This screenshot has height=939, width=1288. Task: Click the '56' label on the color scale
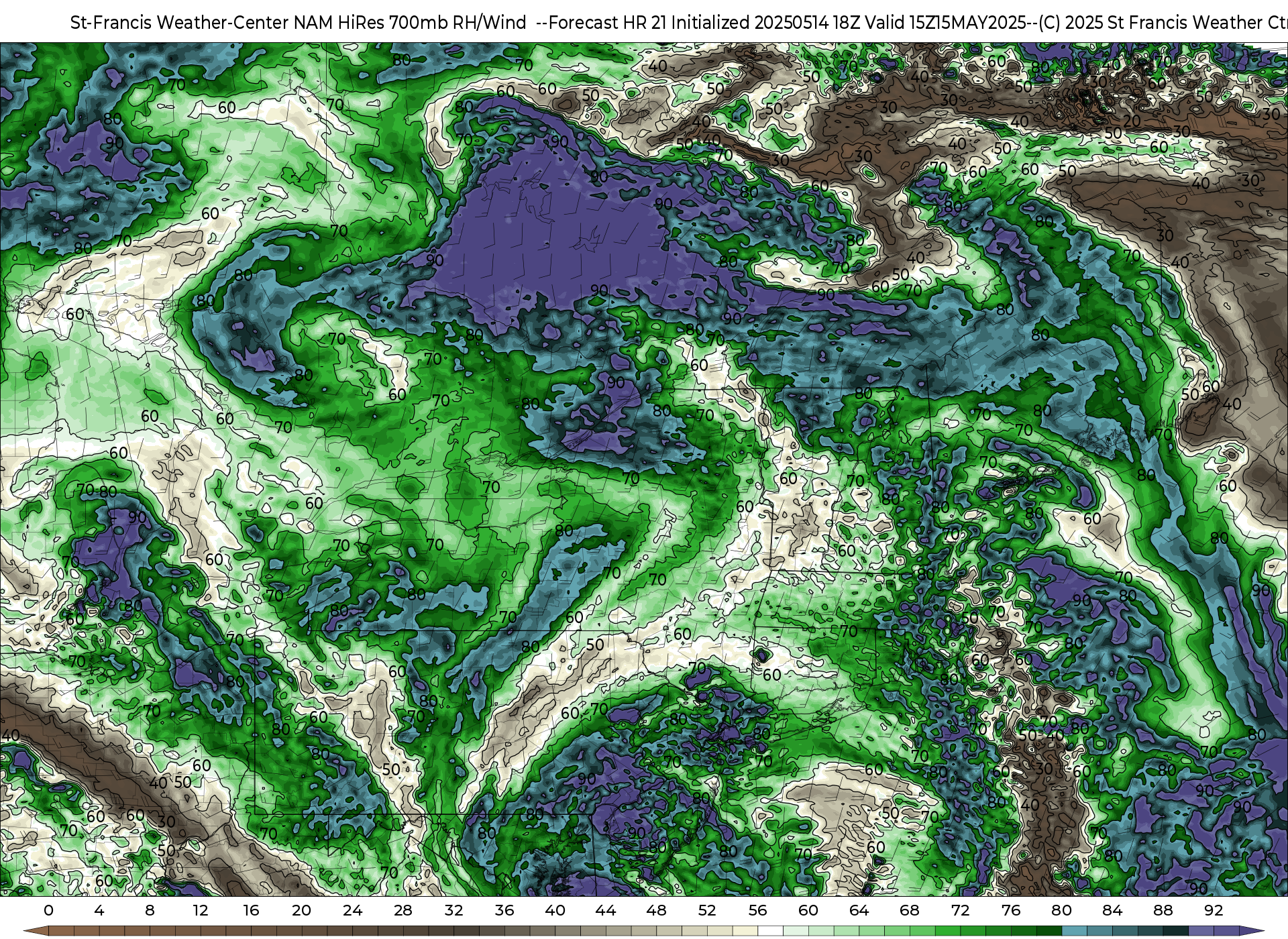point(757,910)
